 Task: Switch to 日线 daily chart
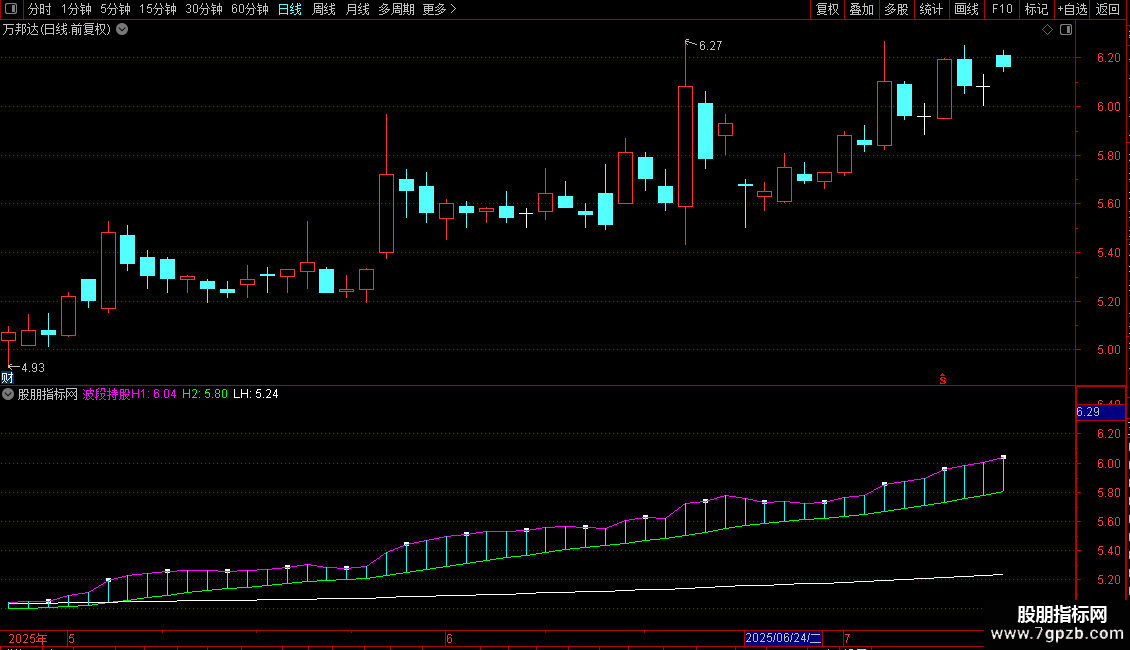pyautogui.click(x=290, y=9)
